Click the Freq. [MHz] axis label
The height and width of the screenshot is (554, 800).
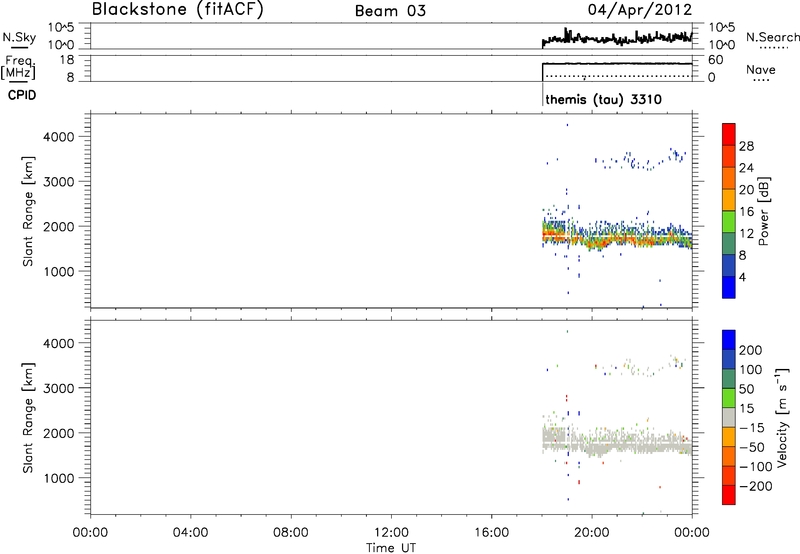(19, 67)
